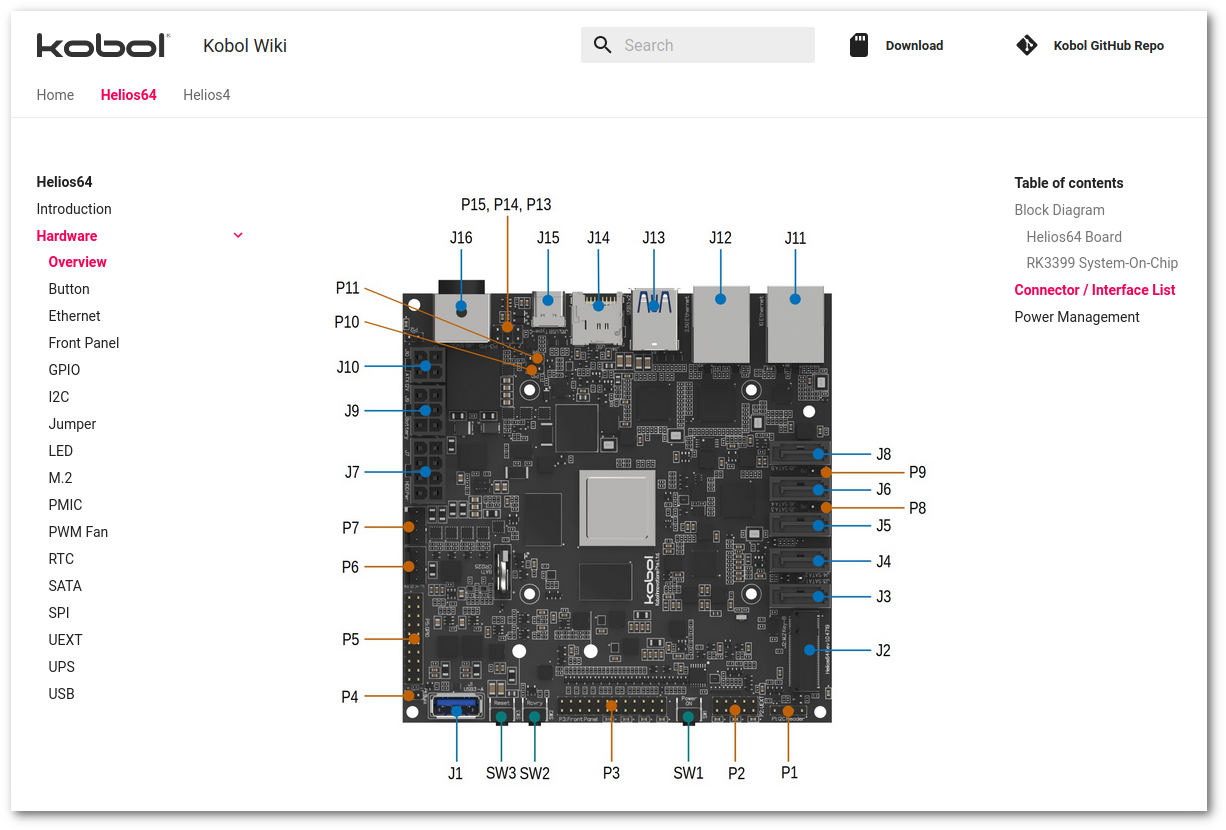Select Hardware in the sidebar
This screenshot has height=830, width=1226.
tap(67, 236)
